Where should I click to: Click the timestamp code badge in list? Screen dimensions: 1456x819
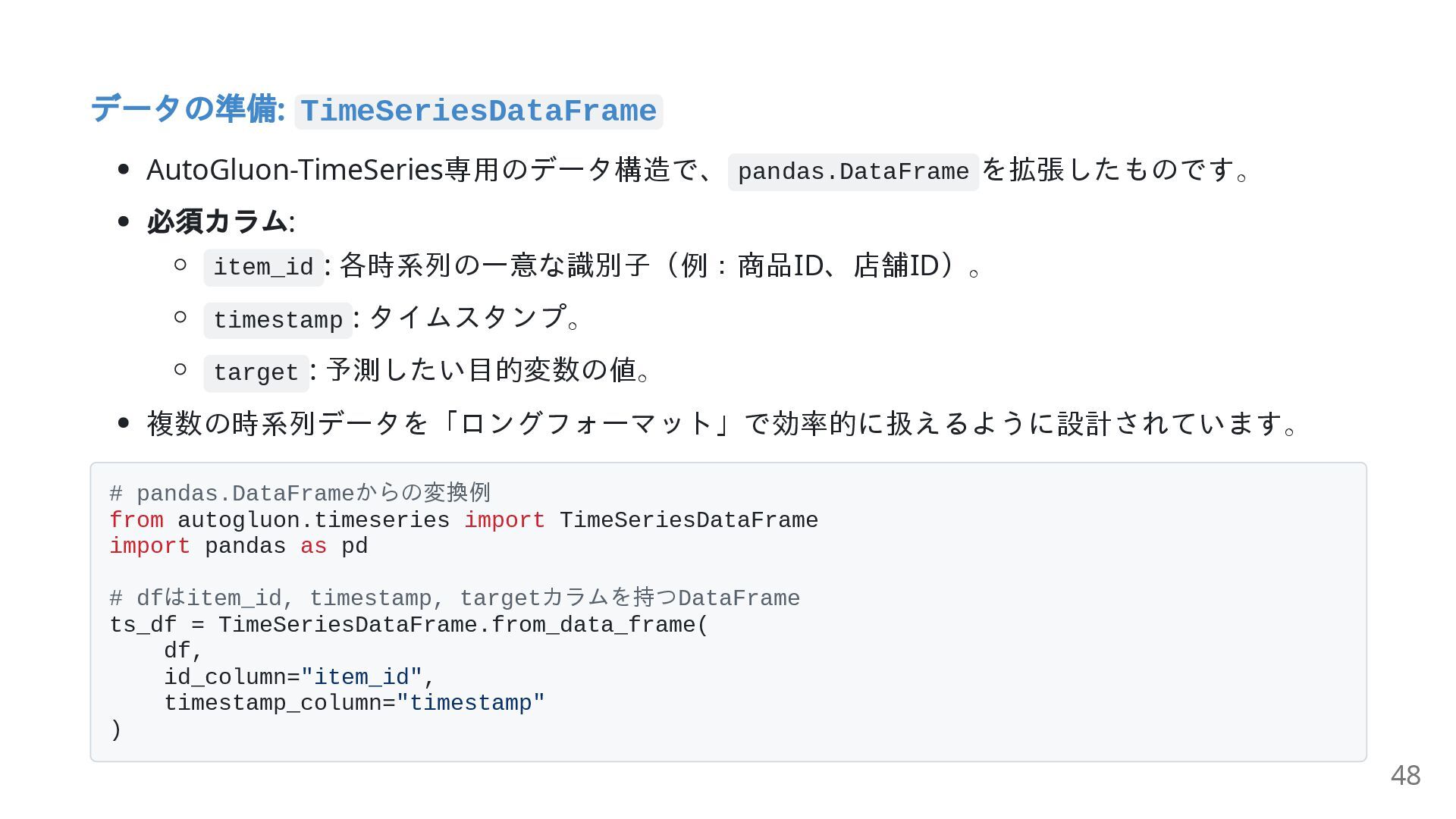pyautogui.click(x=278, y=320)
